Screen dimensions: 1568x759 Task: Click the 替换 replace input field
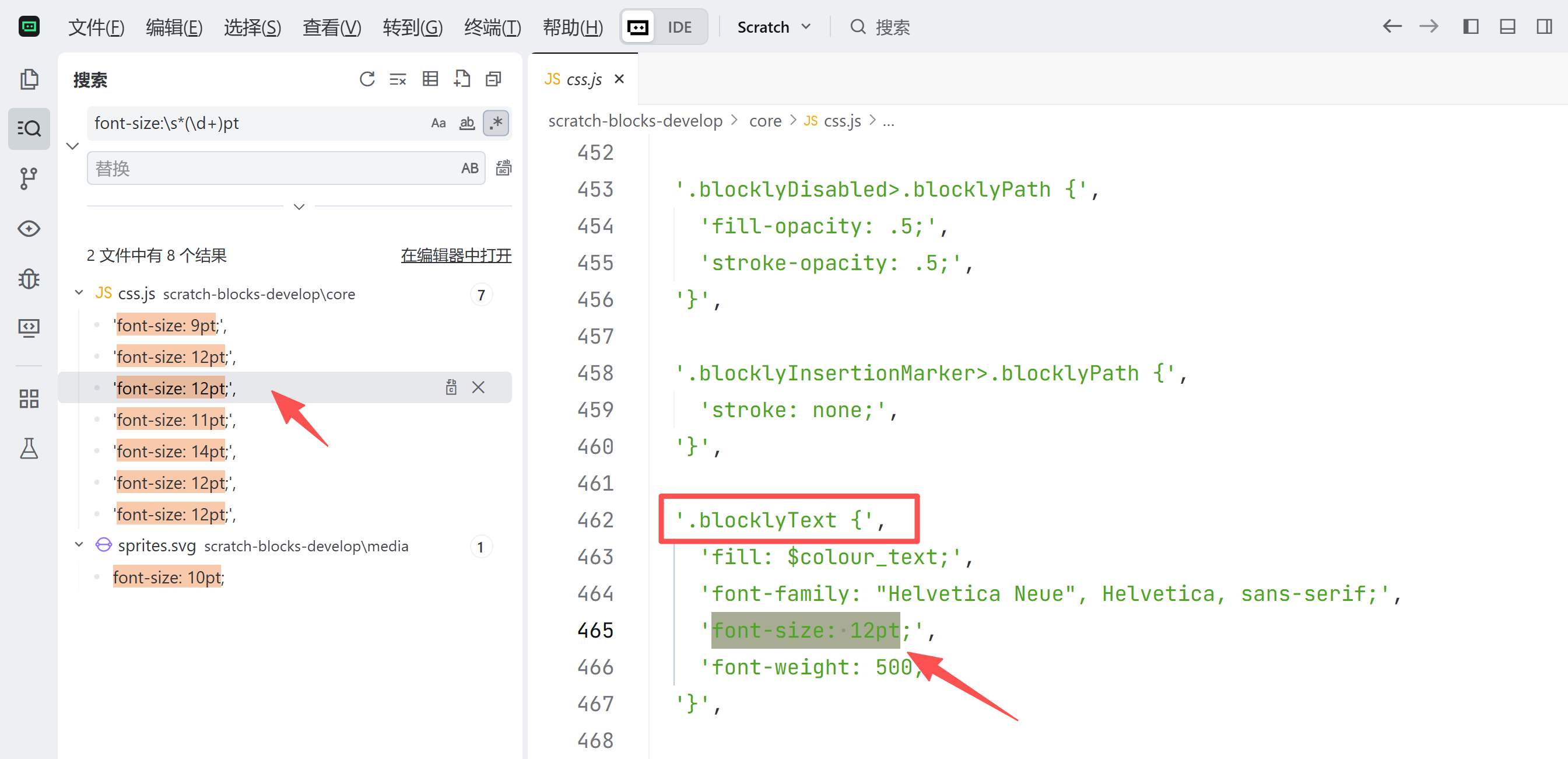[271, 168]
